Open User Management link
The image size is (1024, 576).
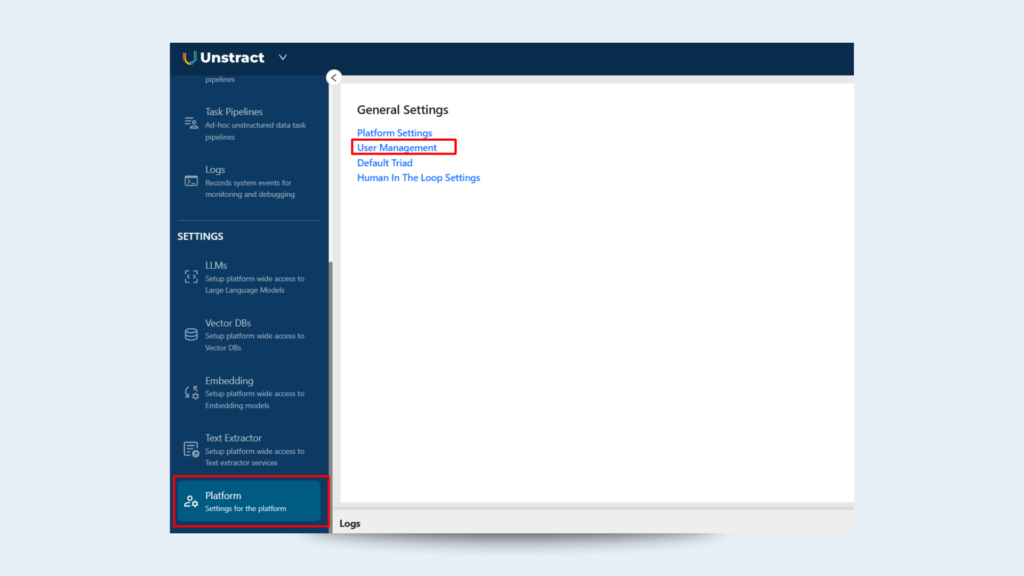[x=396, y=148]
